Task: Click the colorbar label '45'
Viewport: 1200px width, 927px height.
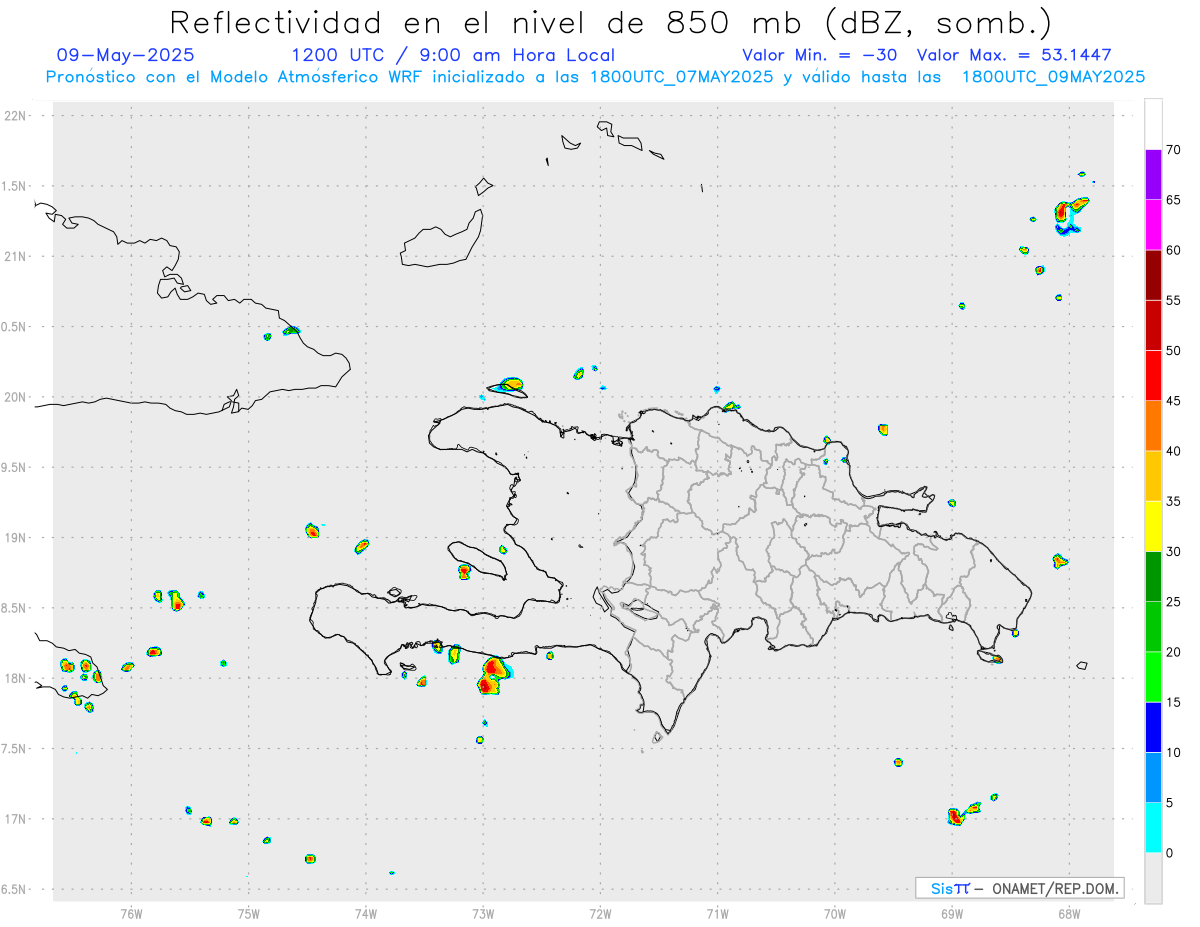Action: click(1173, 401)
